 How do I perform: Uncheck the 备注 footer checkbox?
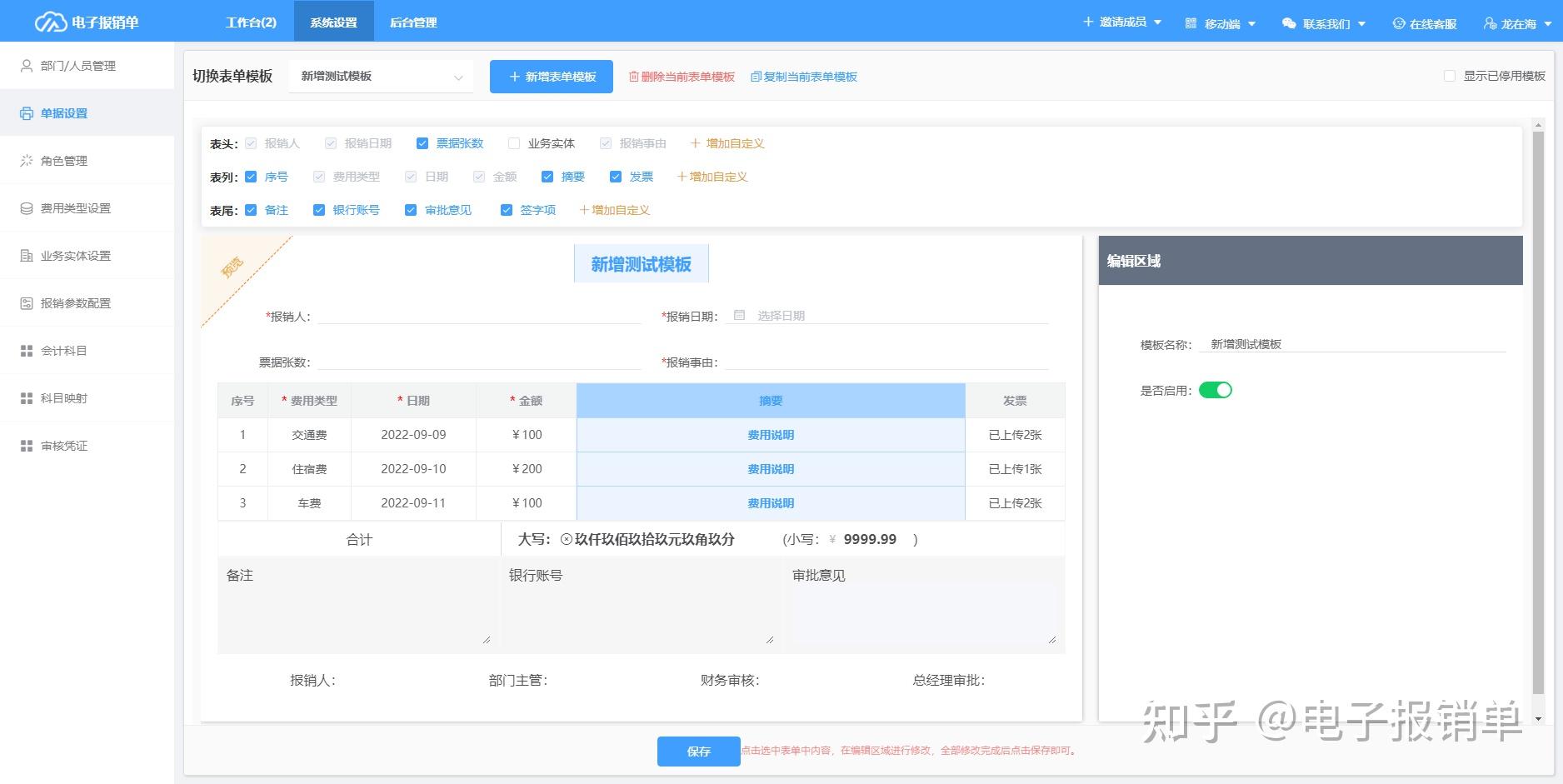tap(251, 210)
